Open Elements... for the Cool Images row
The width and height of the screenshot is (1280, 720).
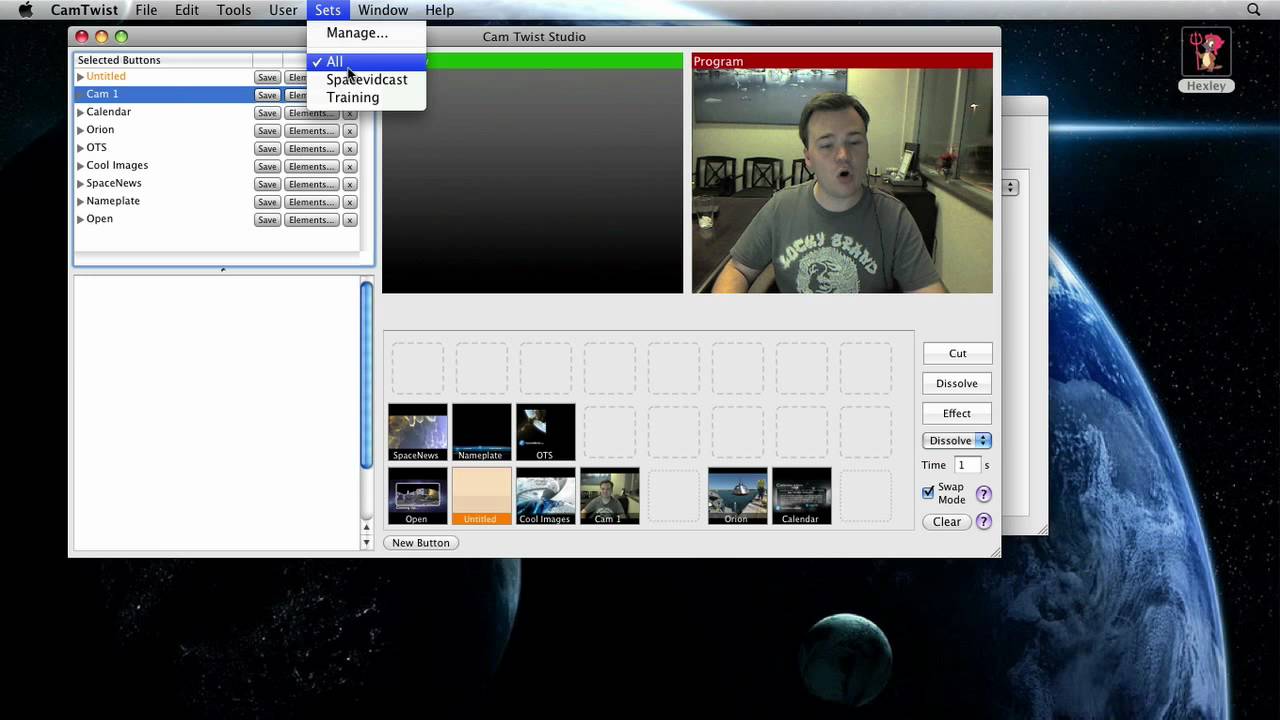[312, 167]
